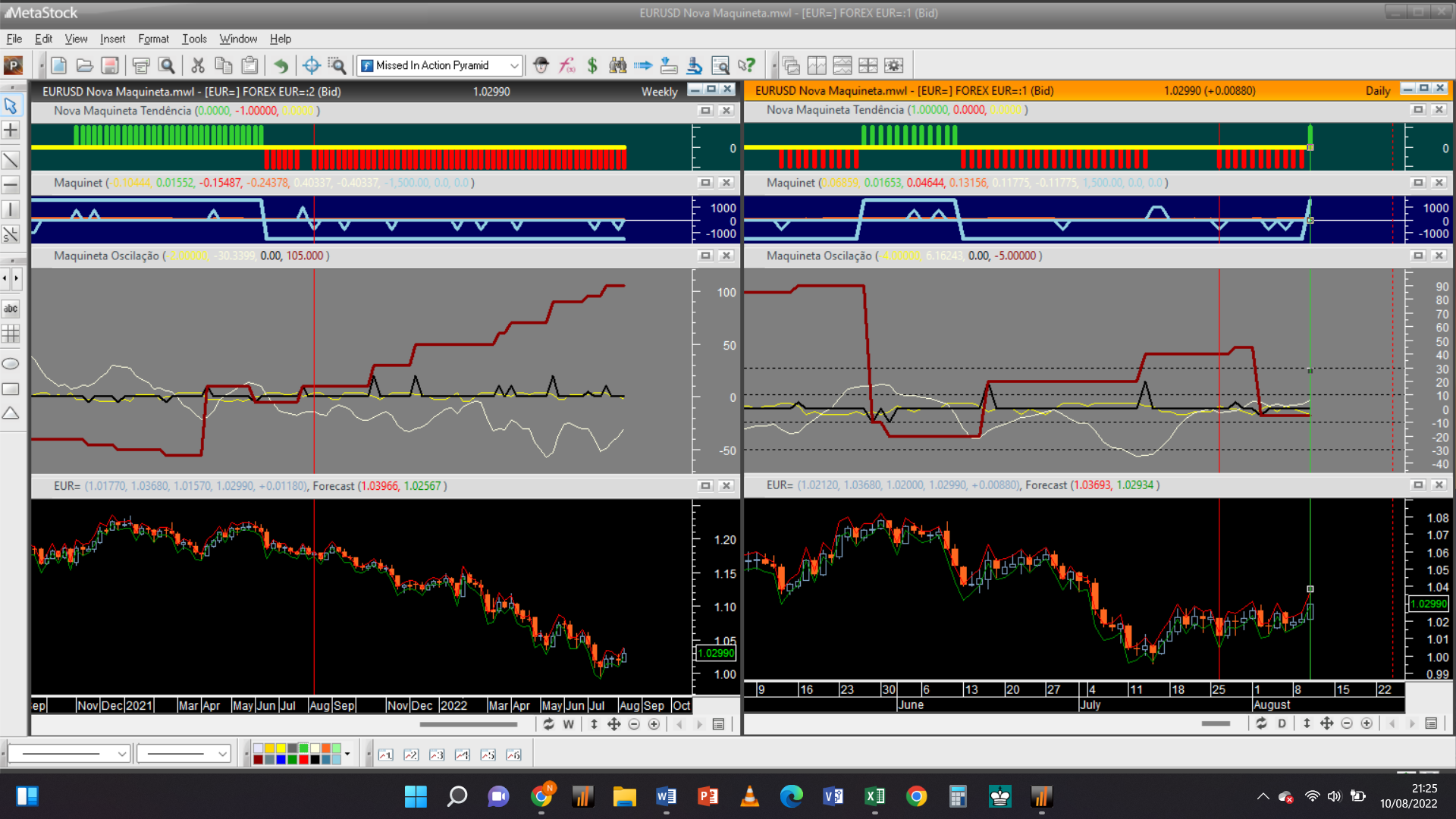Open the Insert menu
The width and height of the screenshot is (1456, 819).
click(112, 39)
